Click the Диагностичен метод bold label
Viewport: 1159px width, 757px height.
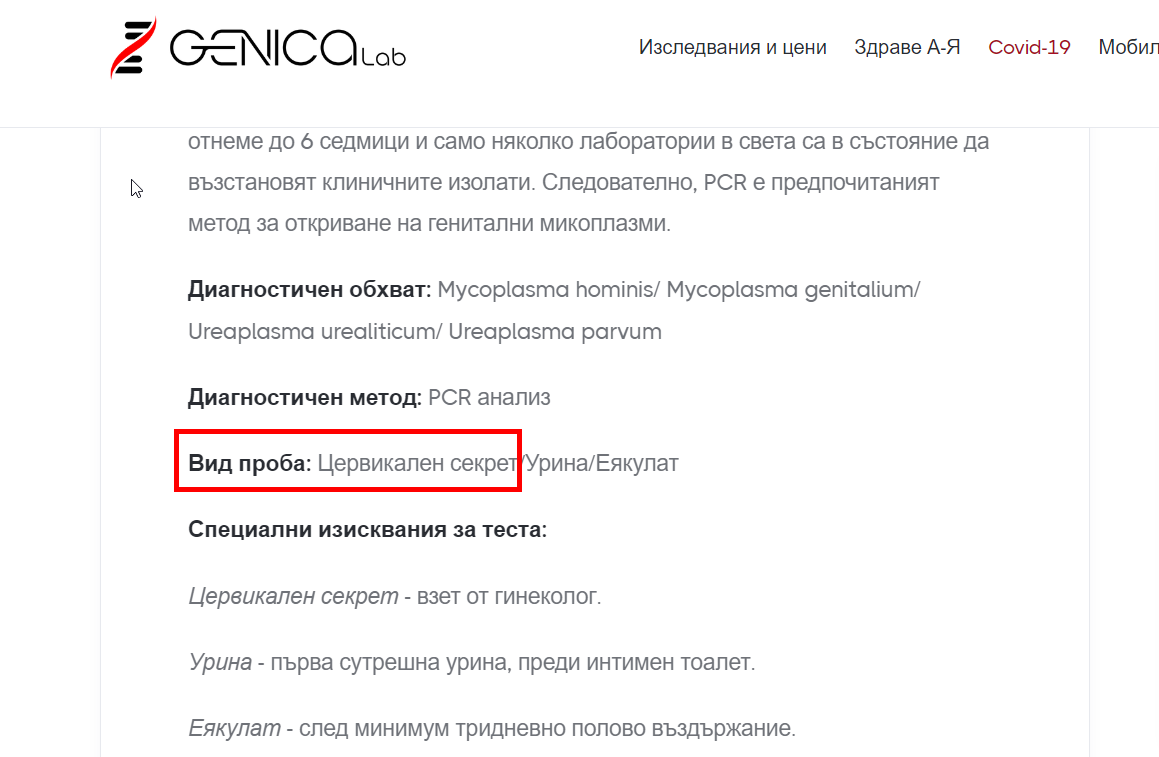pyautogui.click(x=304, y=397)
